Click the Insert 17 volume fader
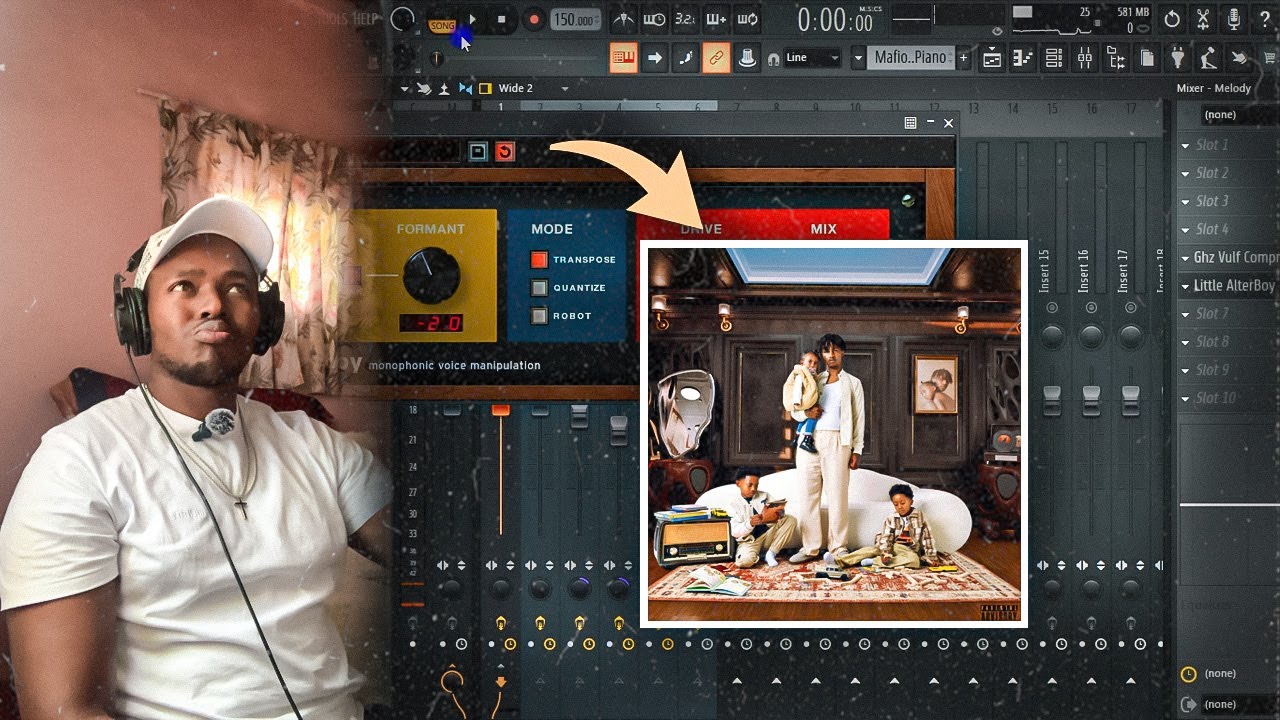The height and width of the screenshot is (720, 1280). pyautogui.click(x=1130, y=400)
